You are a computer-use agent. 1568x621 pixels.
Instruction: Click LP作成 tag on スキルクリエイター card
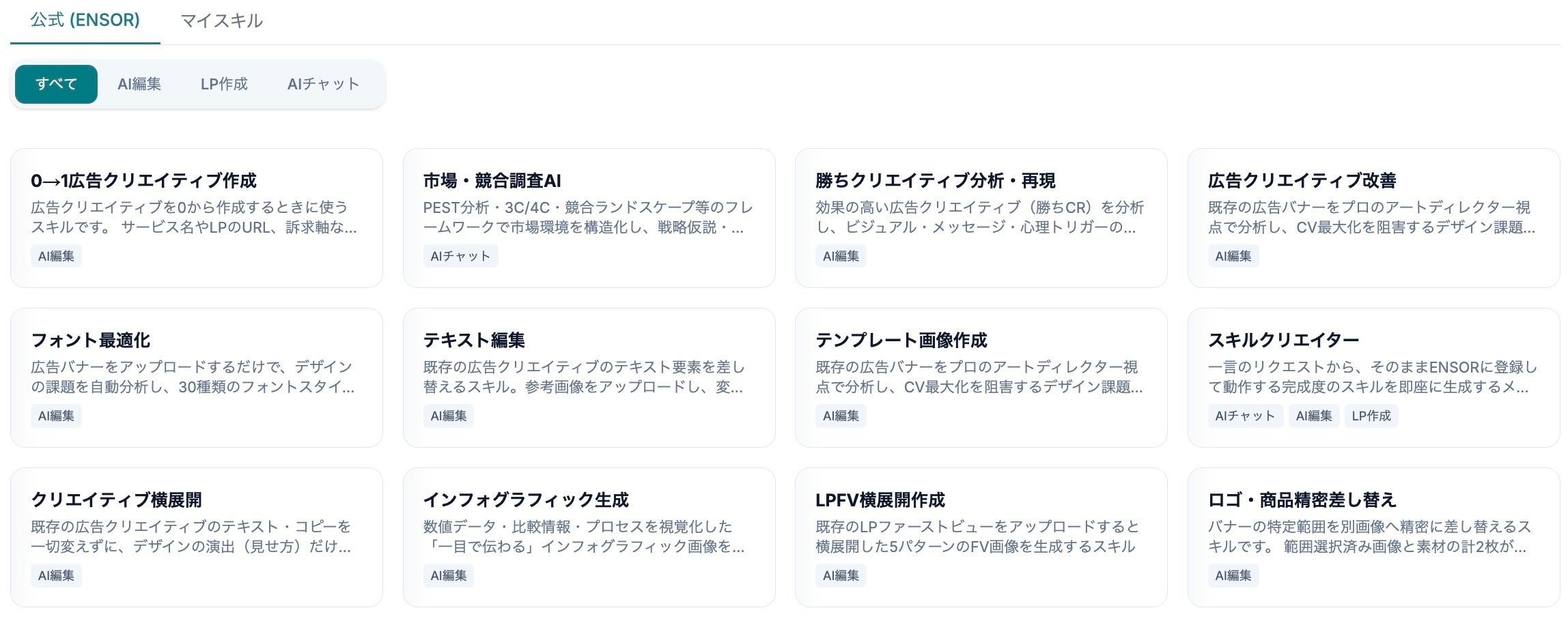tap(1371, 416)
